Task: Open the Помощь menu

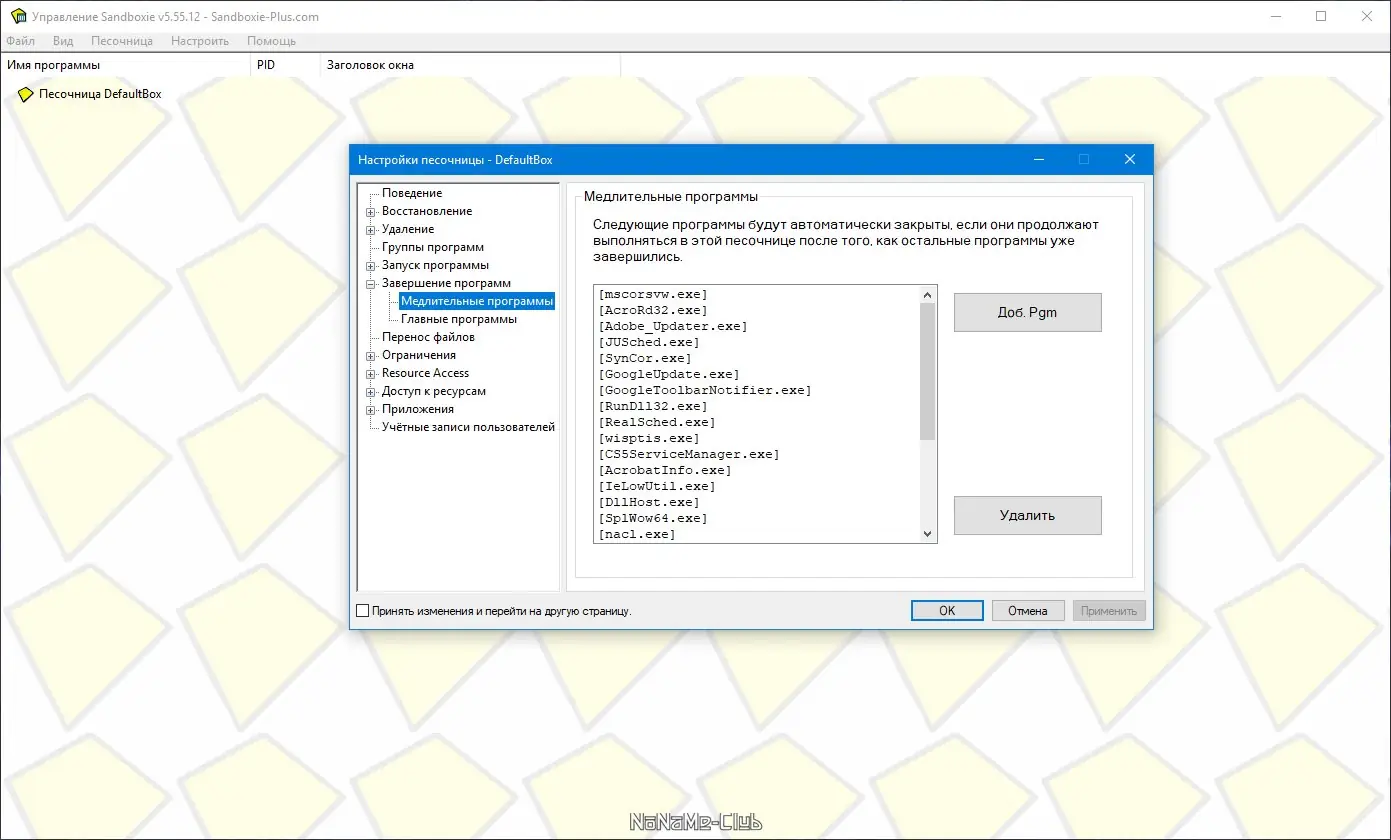Action: (271, 41)
